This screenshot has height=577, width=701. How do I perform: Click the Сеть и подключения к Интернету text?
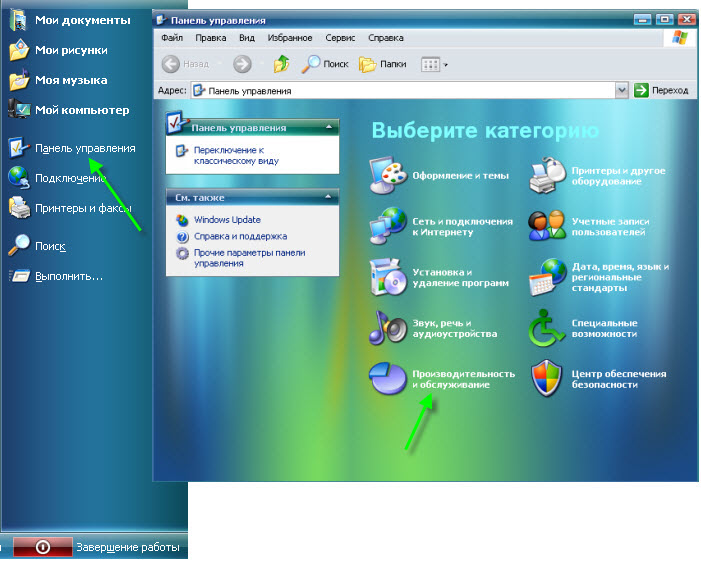pos(462,227)
